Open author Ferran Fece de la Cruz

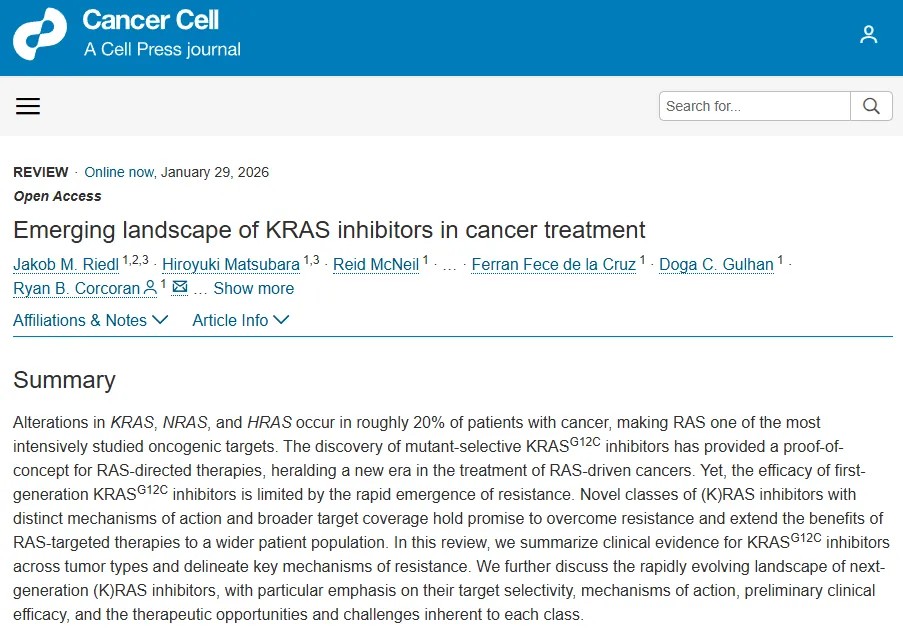pos(553,264)
